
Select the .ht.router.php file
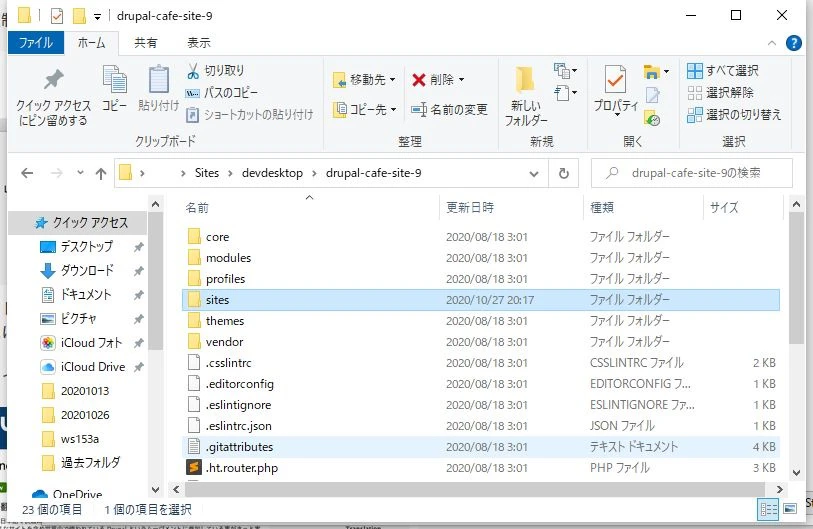tap(480, 468)
